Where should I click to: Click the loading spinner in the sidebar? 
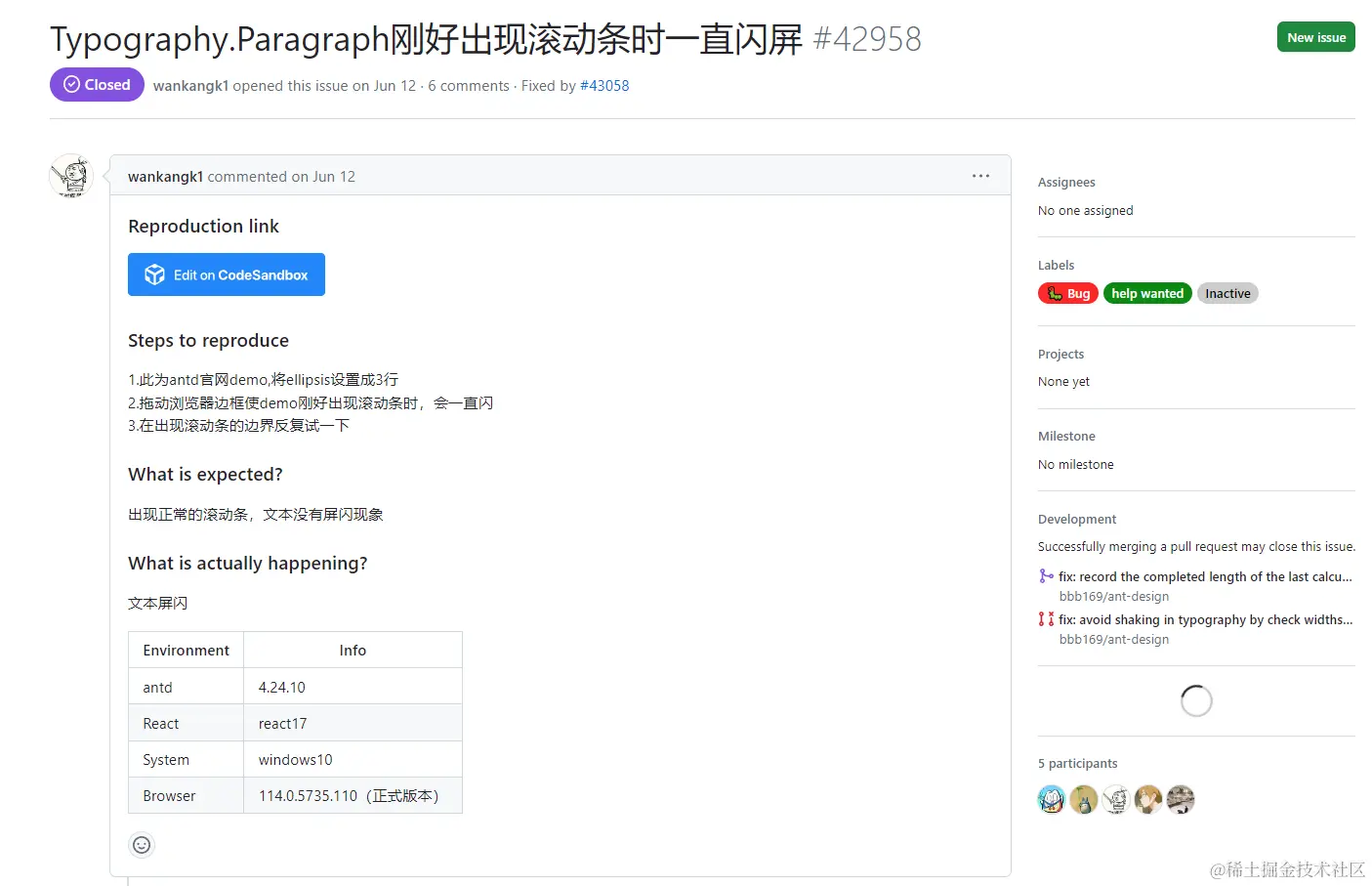click(1196, 700)
